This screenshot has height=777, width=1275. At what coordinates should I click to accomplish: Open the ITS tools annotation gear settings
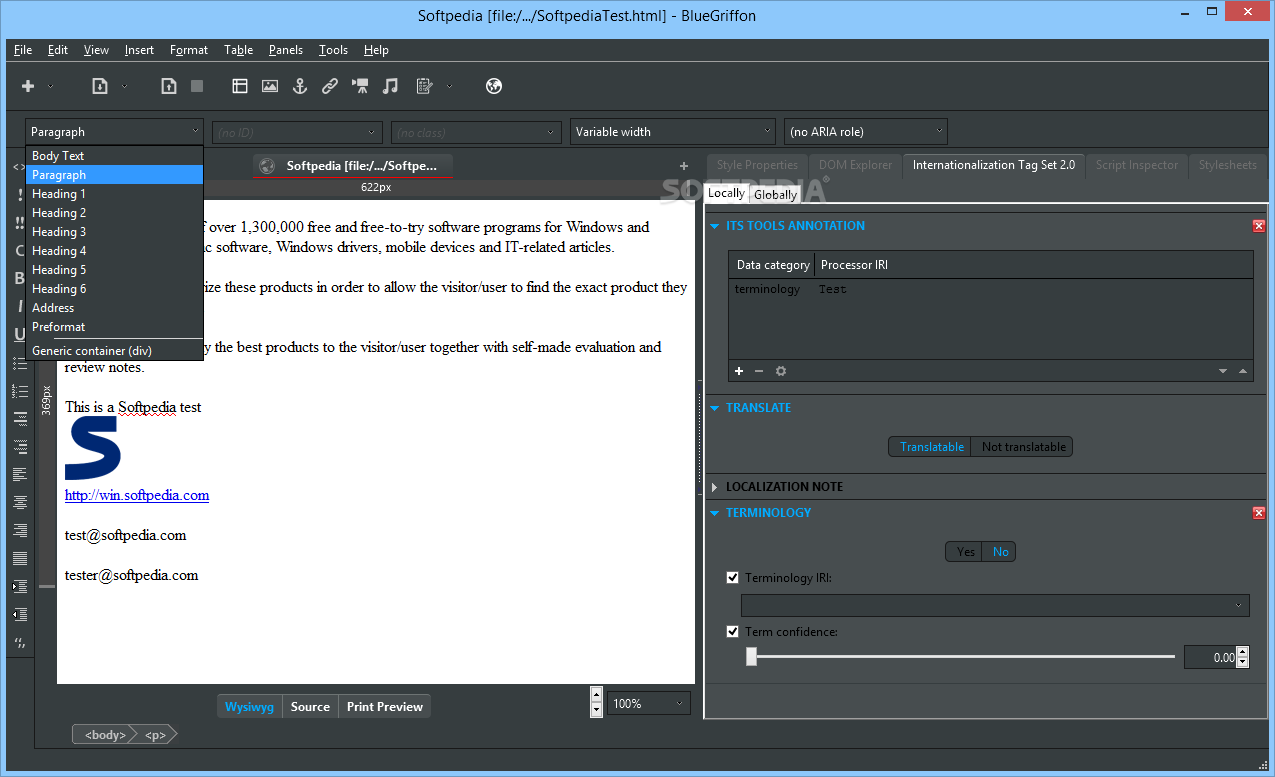781,371
